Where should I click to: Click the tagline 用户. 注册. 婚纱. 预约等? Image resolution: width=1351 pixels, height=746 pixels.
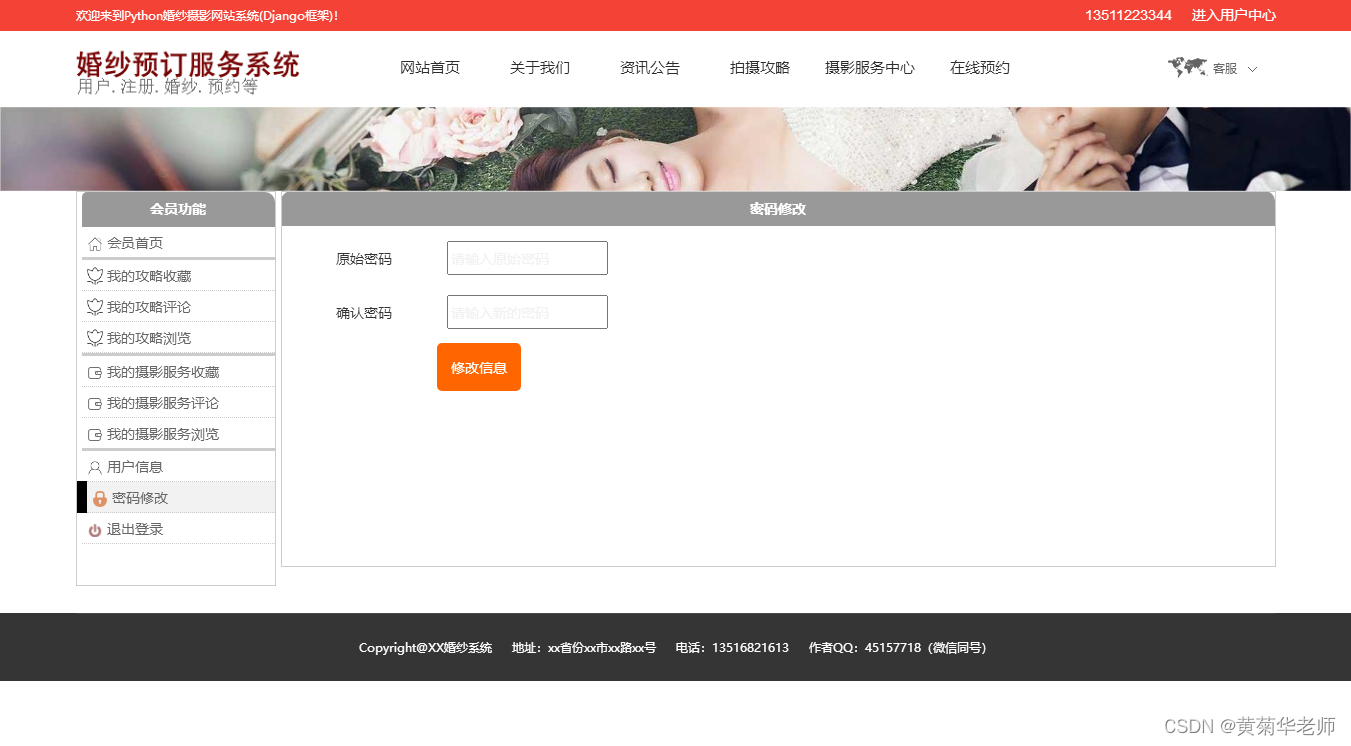click(x=168, y=87)
